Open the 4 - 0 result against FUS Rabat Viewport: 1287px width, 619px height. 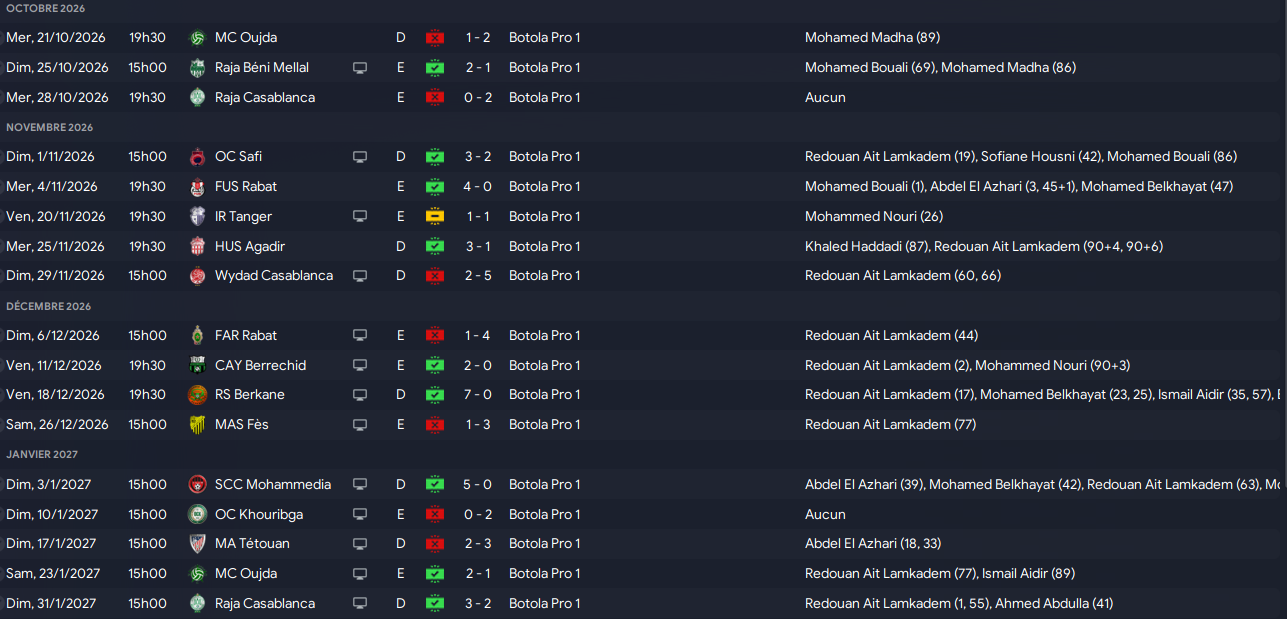tap(478, 187)
